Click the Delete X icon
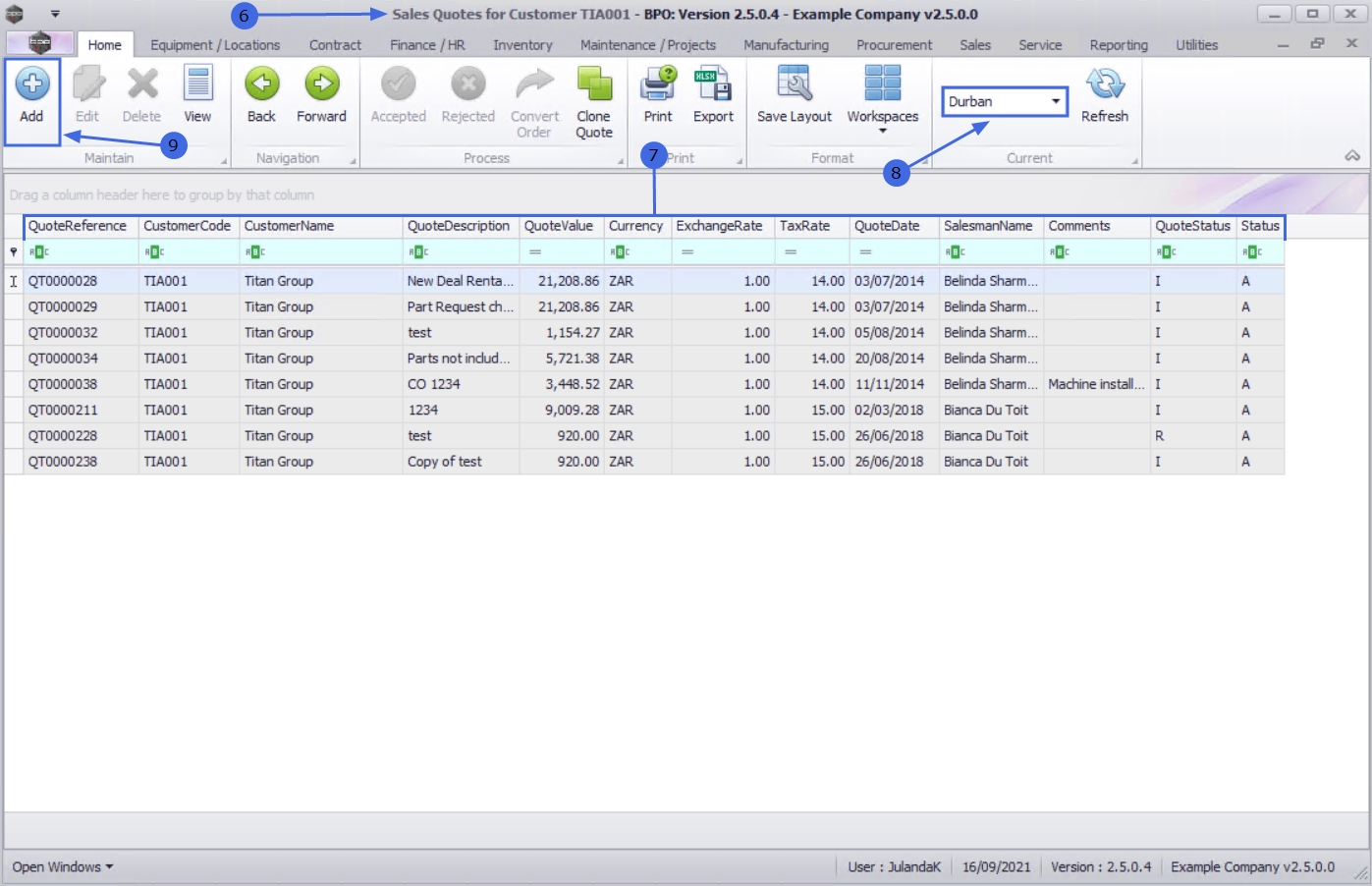This screenshot has width=1372, height=886. (142, 84)
